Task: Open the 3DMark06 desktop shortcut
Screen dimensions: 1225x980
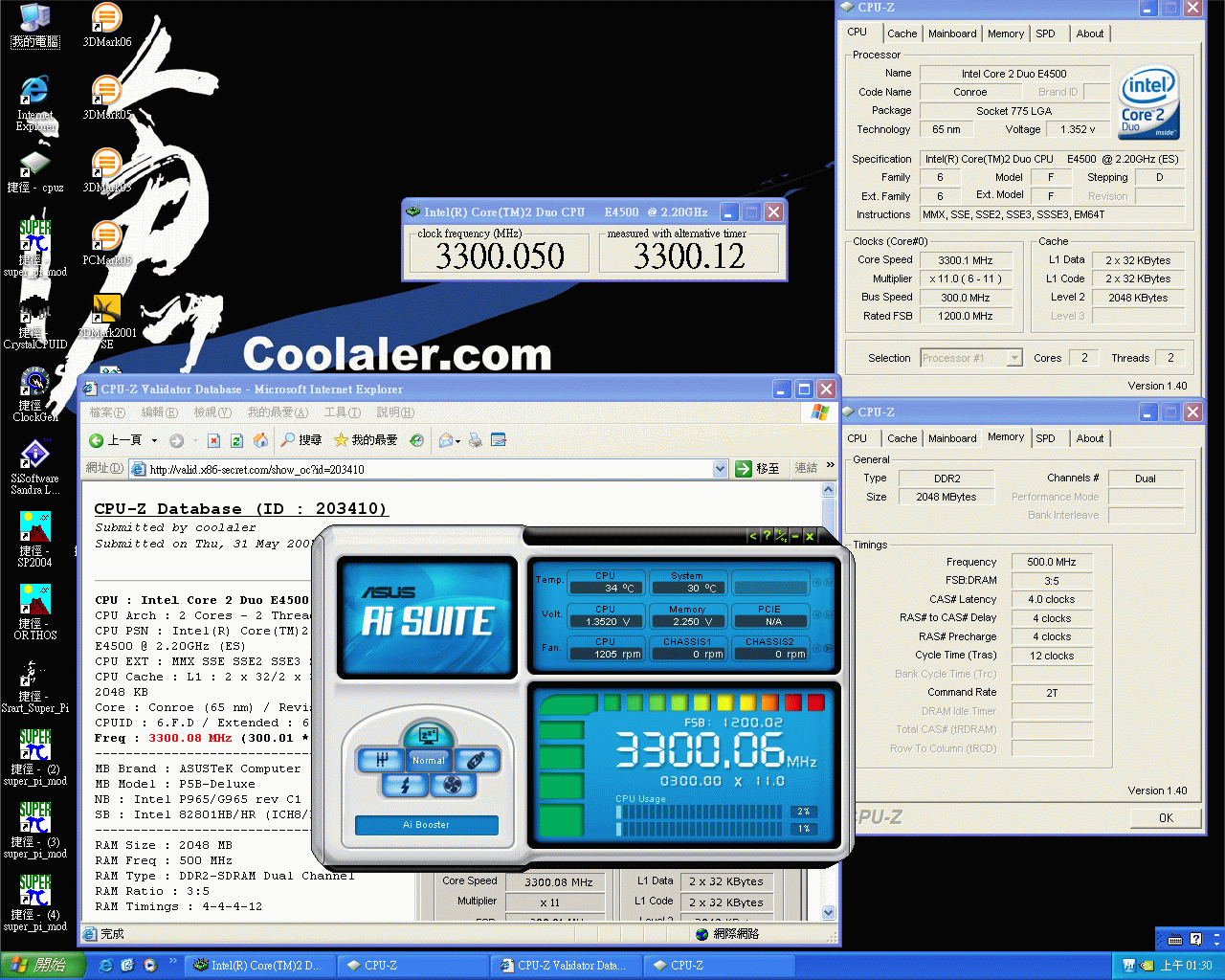Action: (x=106, y=26)
